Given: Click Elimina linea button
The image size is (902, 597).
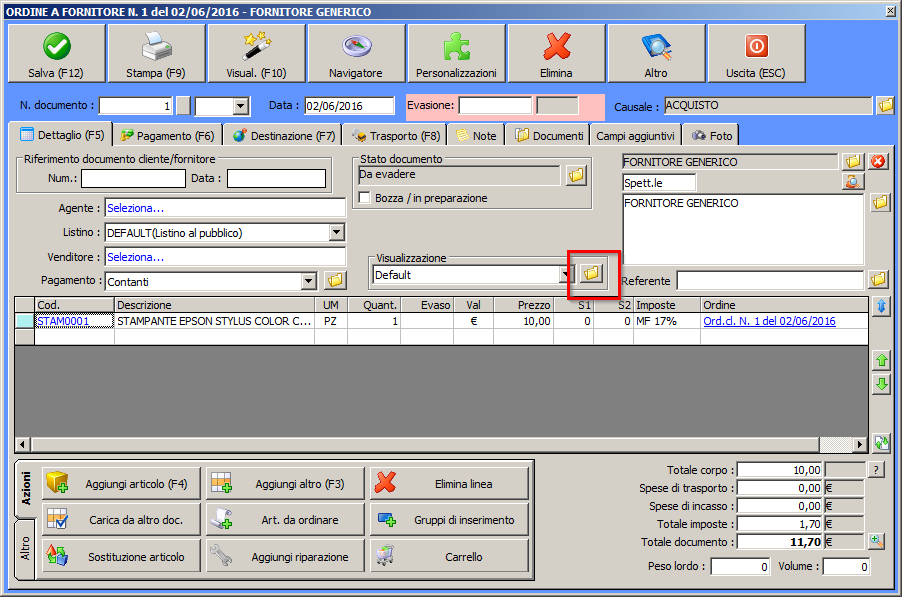Looking at the screenshot, I should click(449, 484).
